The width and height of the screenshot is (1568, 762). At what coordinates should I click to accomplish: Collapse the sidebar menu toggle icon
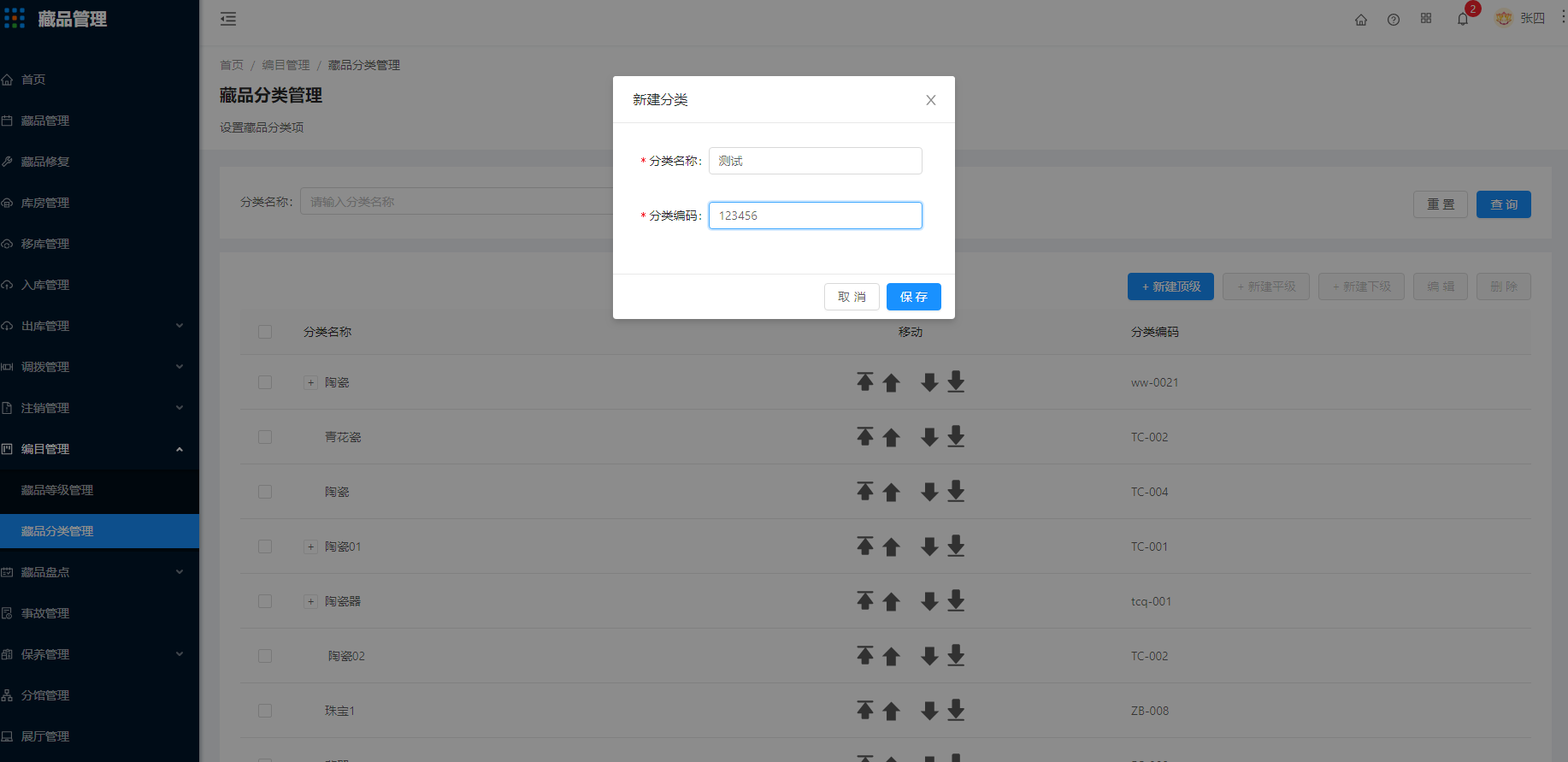[x=228, y=19]
